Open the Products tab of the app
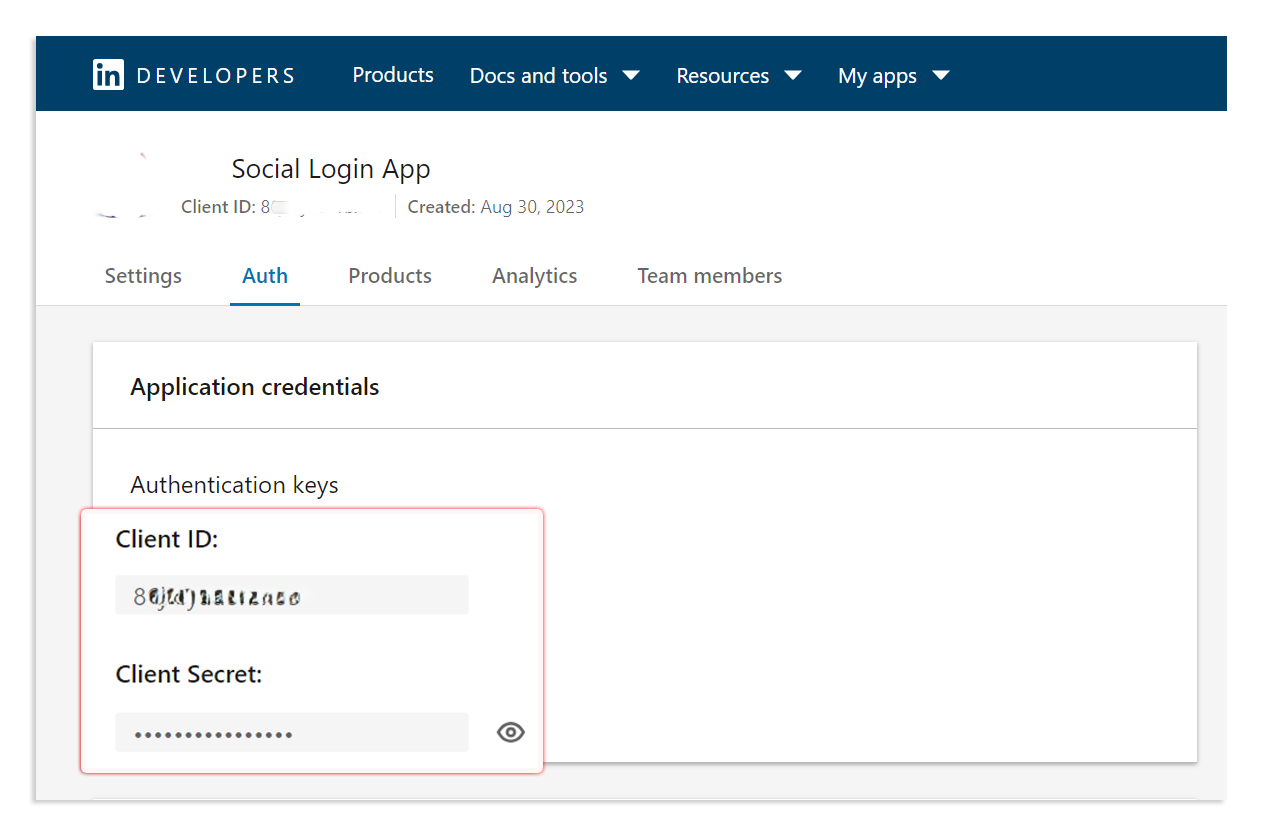 click(x=389, y=275)
